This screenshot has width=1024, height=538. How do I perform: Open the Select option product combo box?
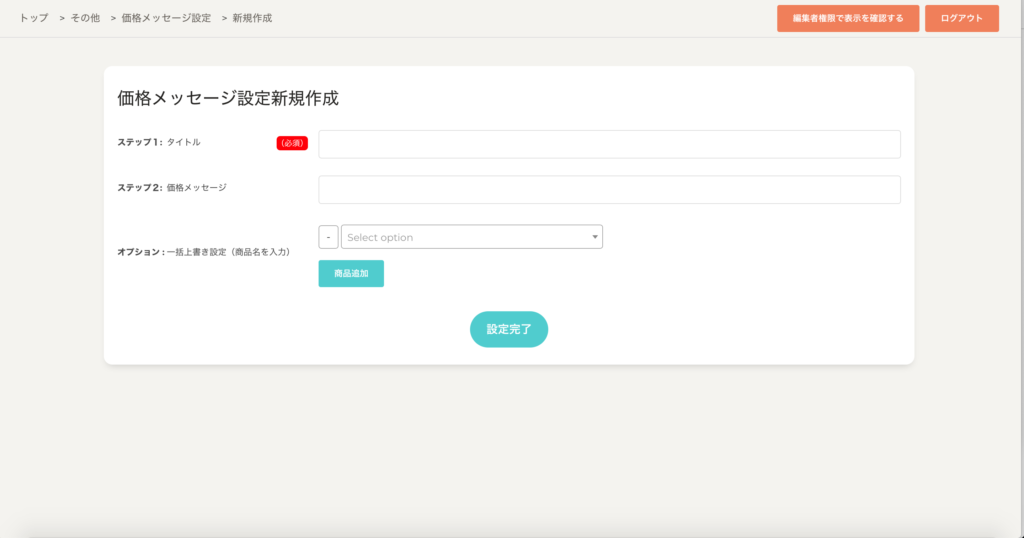(x=466, y=237)
